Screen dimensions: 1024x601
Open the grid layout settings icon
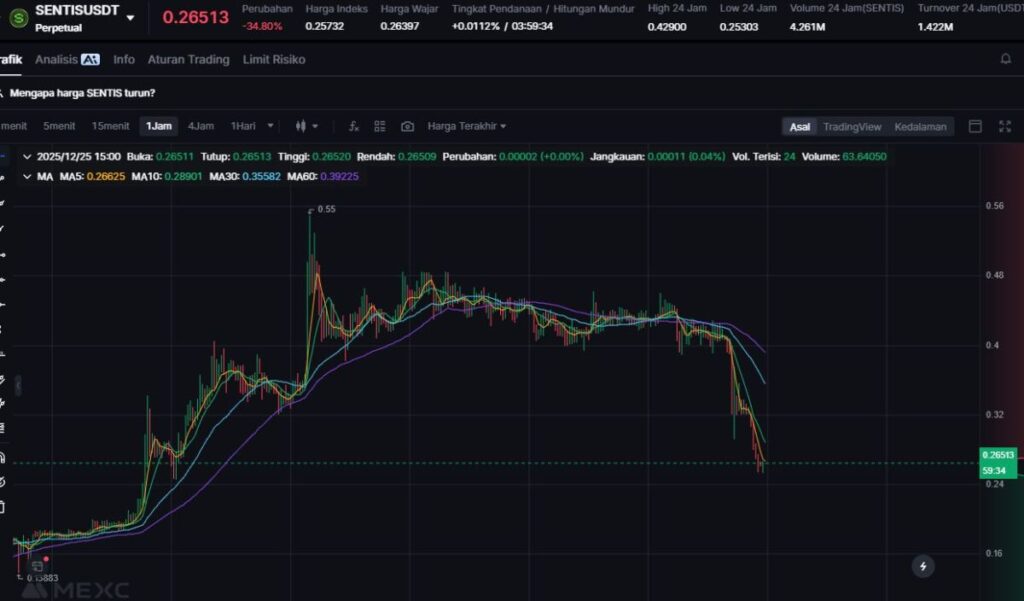click(x=380, y=127)
